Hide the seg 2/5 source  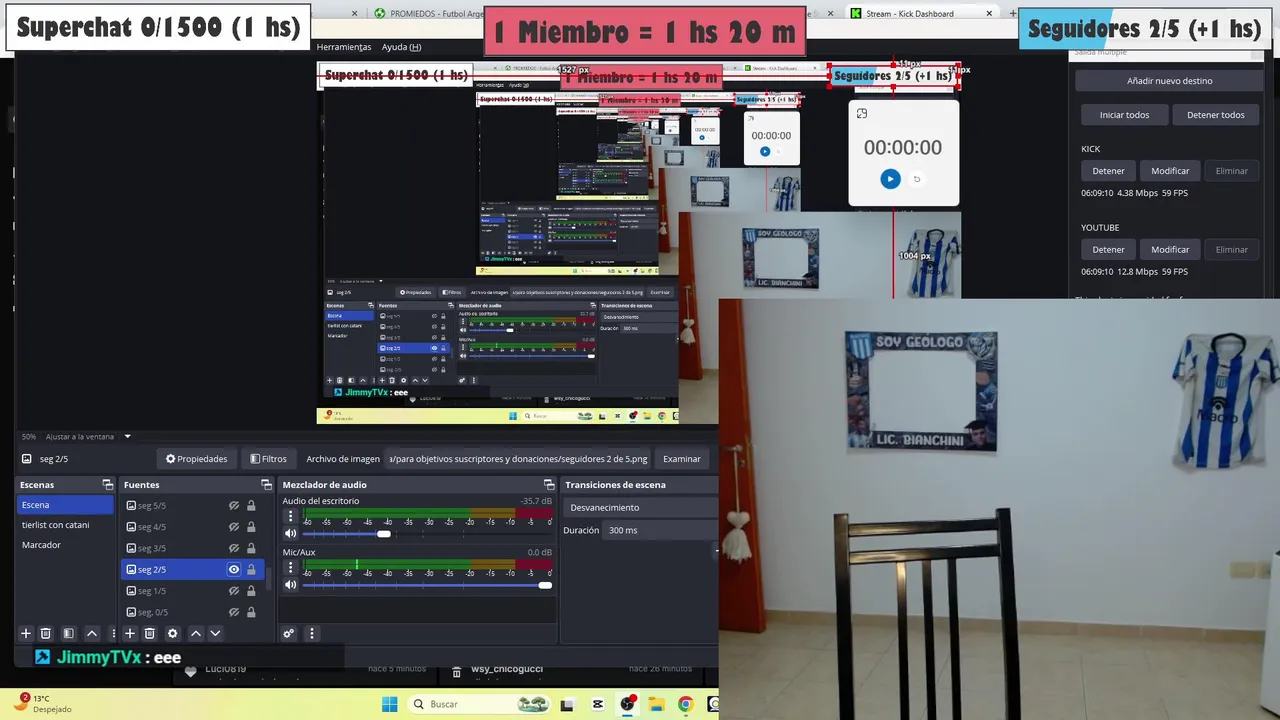pos(234,569)
